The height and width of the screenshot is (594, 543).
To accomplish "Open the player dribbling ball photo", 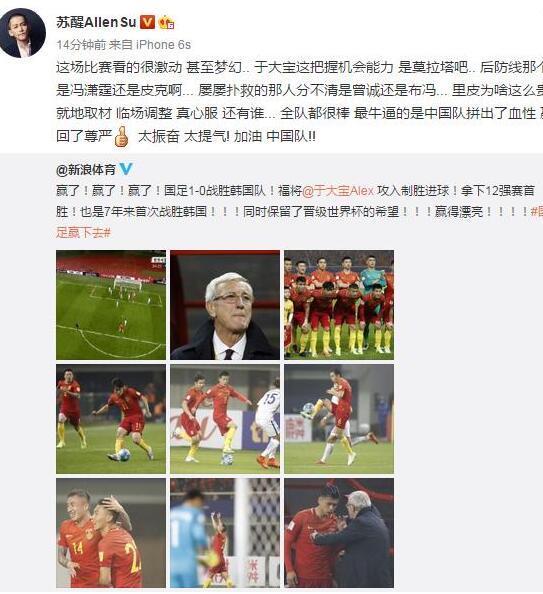I will coord(111,419).
